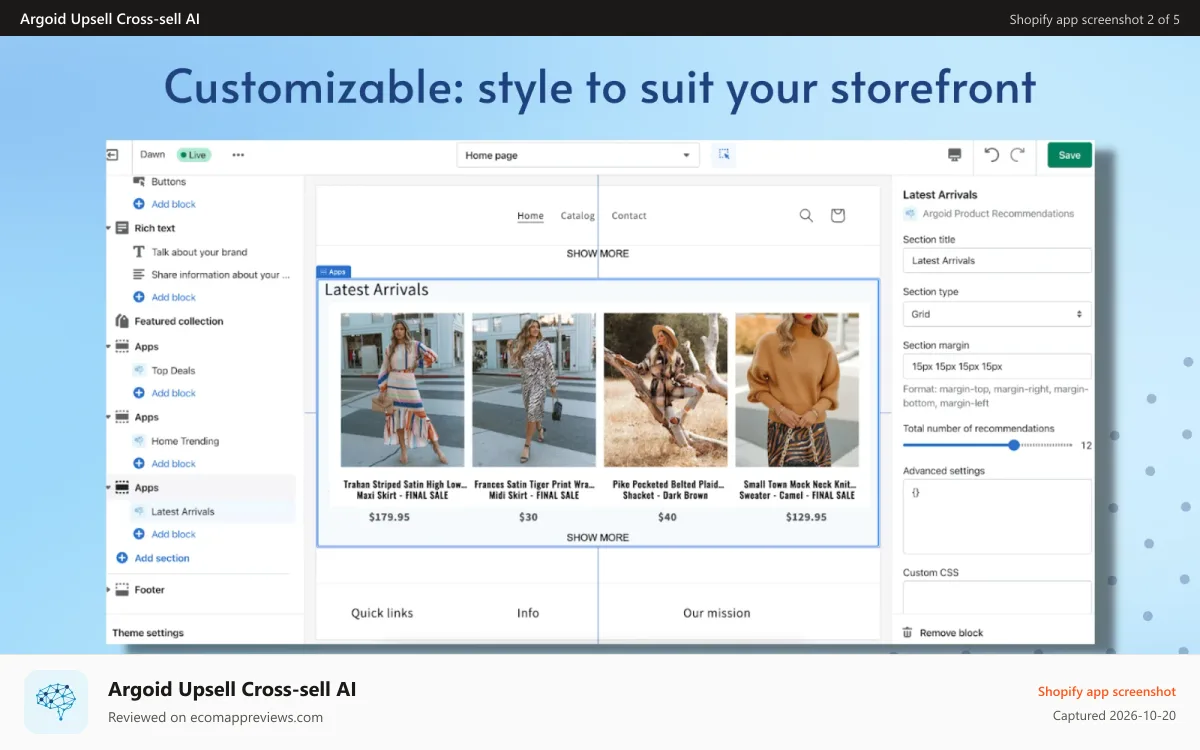Toggle the inspector selection-cursor icon
The width and height of the screenshot is (1200, 750).
pos(724,155)
